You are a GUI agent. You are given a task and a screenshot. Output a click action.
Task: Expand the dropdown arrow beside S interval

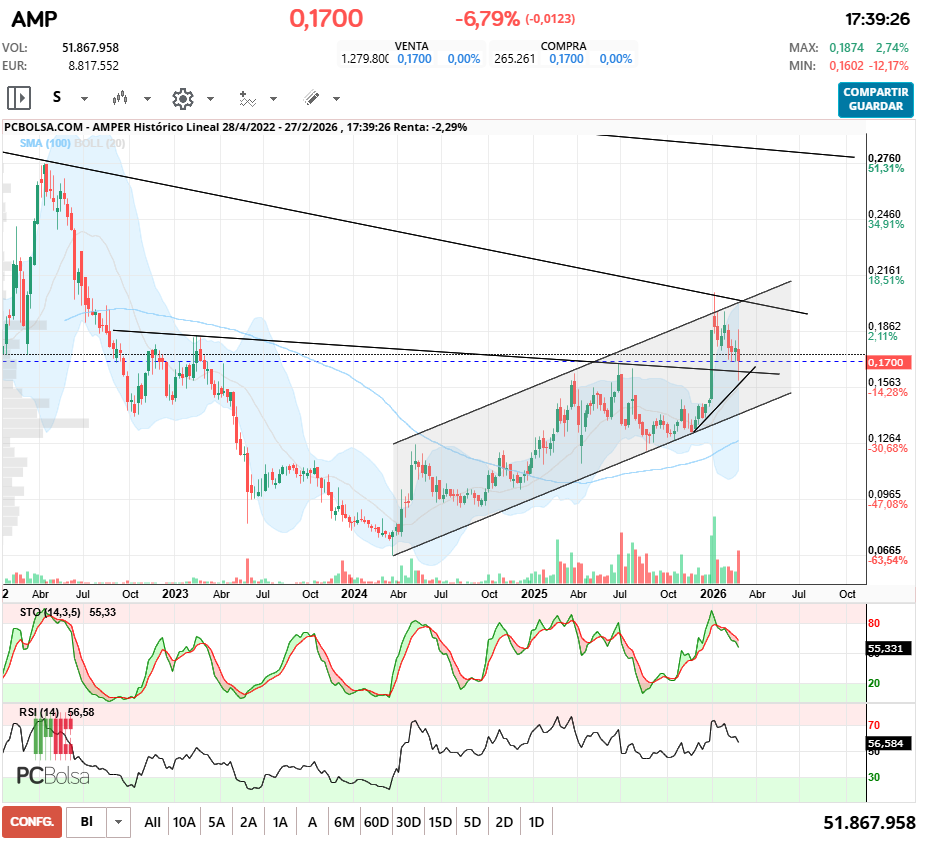[85, 99]
